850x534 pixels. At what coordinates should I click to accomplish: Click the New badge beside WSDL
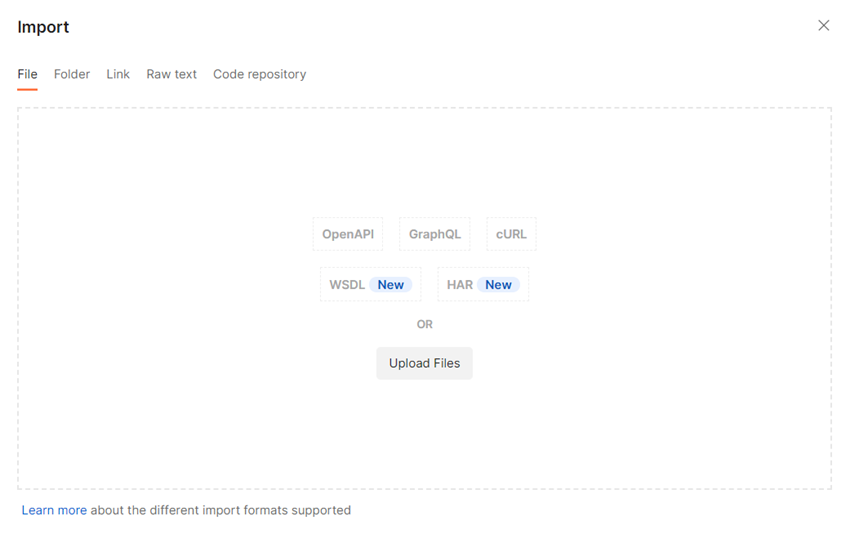pyautogui.click(x=391, y=285)
